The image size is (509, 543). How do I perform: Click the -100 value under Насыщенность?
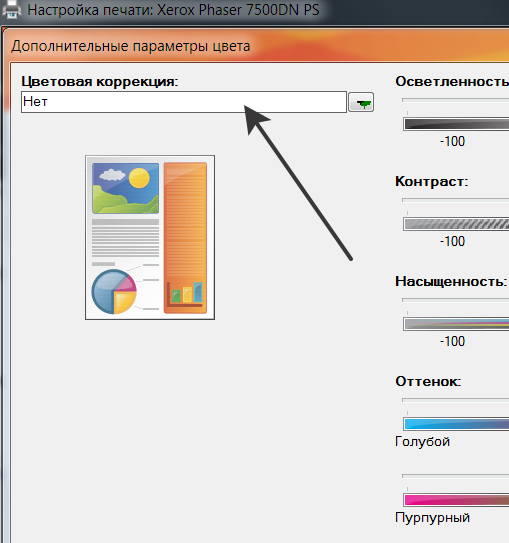pos(453,341)
